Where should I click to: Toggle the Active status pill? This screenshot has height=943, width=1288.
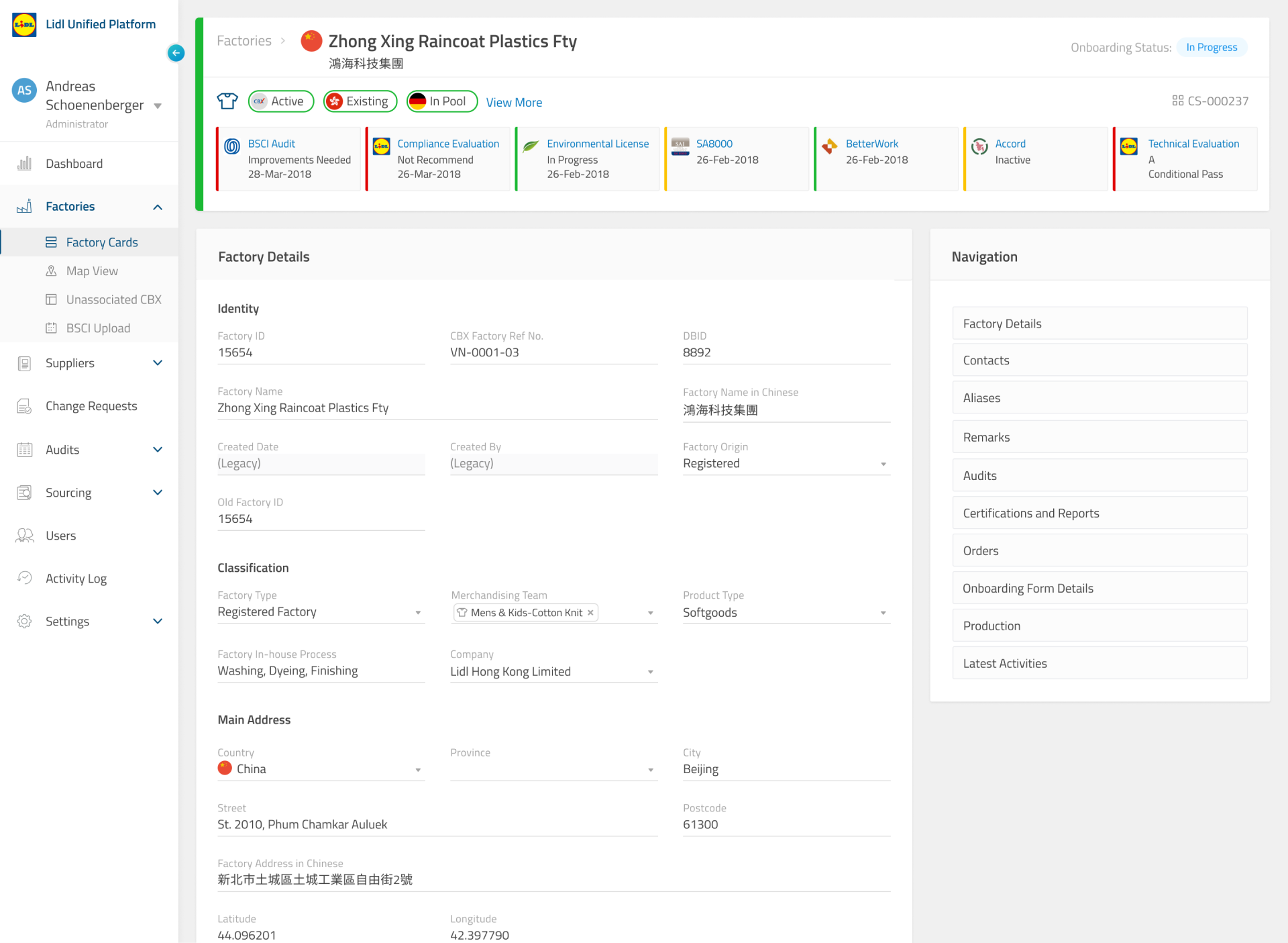280,101
